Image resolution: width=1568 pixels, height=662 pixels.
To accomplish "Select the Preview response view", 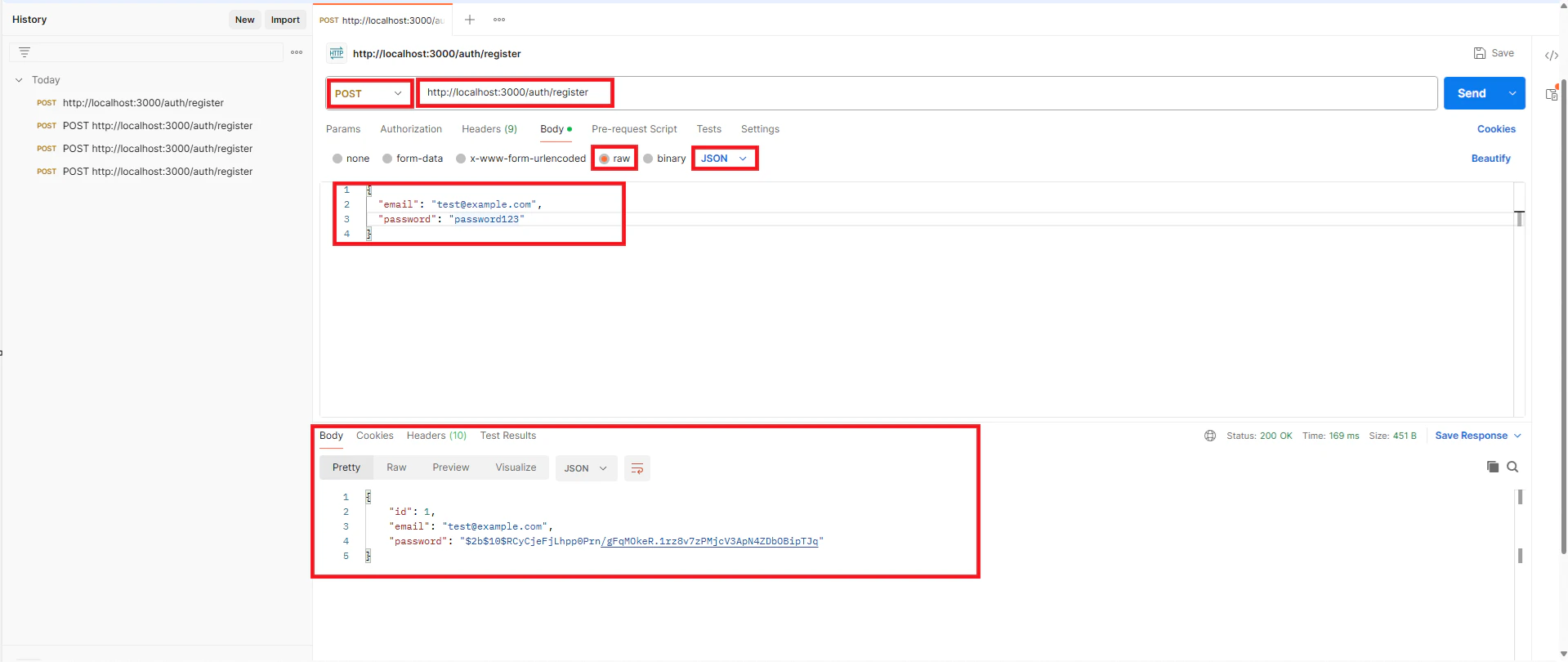I will pos(451,467).
